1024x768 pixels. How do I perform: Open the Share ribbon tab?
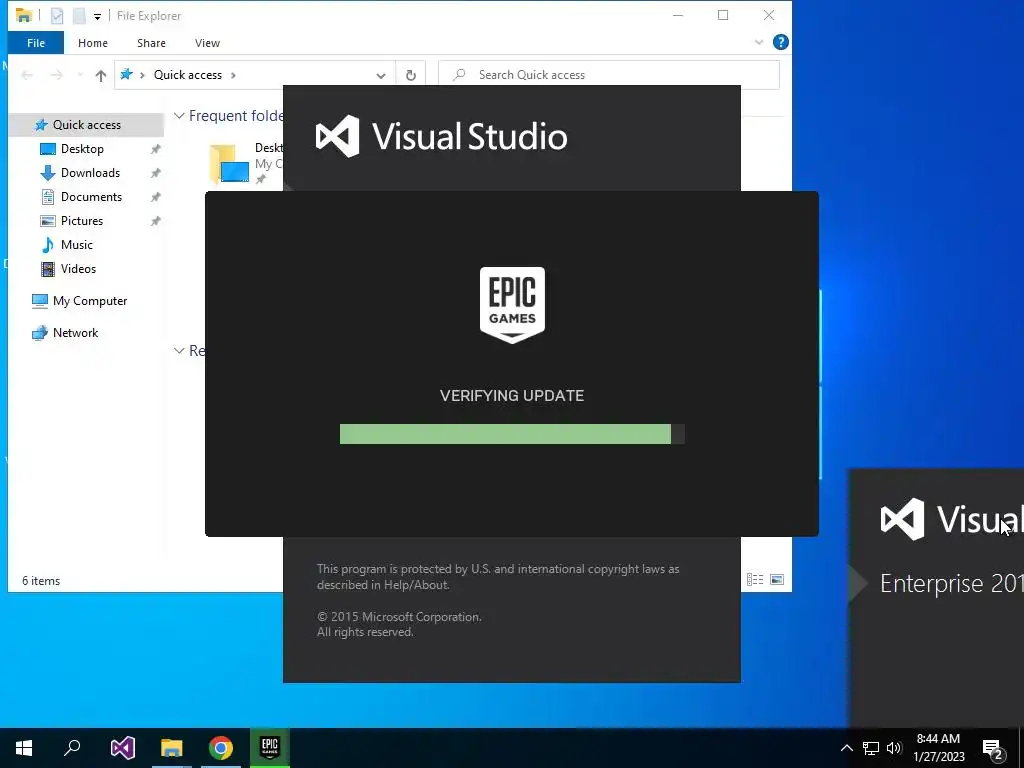(151, 43)
